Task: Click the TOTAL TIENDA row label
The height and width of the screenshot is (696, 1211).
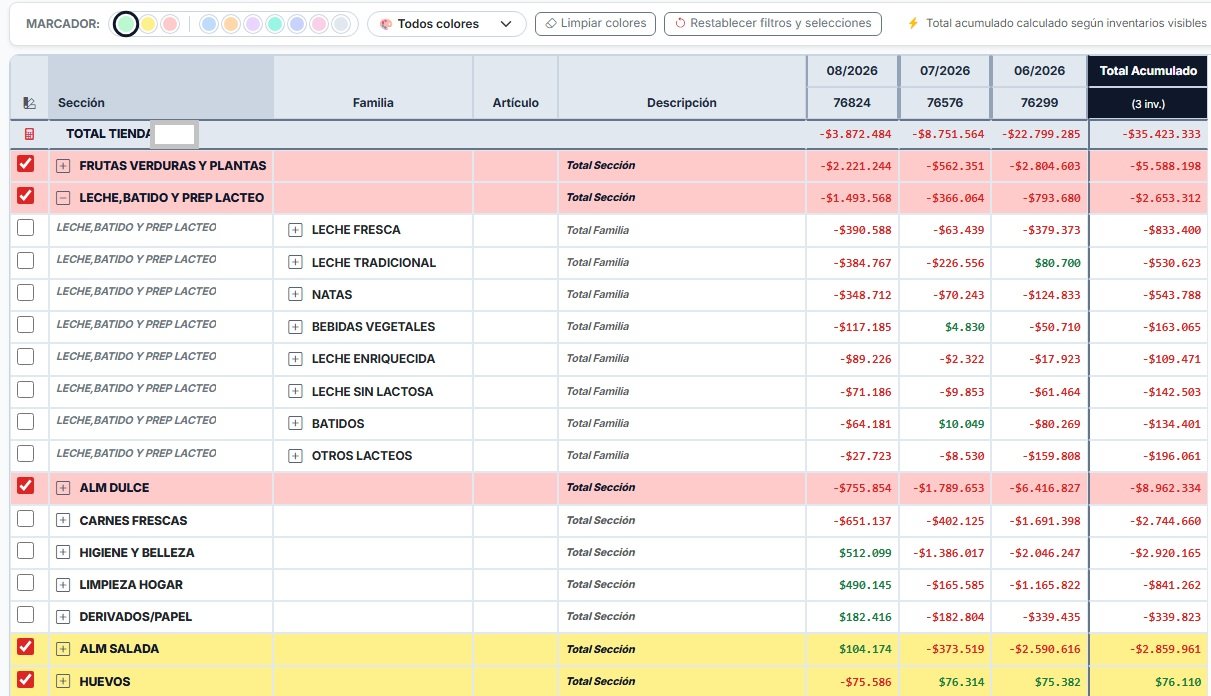Action: [109, 134]
